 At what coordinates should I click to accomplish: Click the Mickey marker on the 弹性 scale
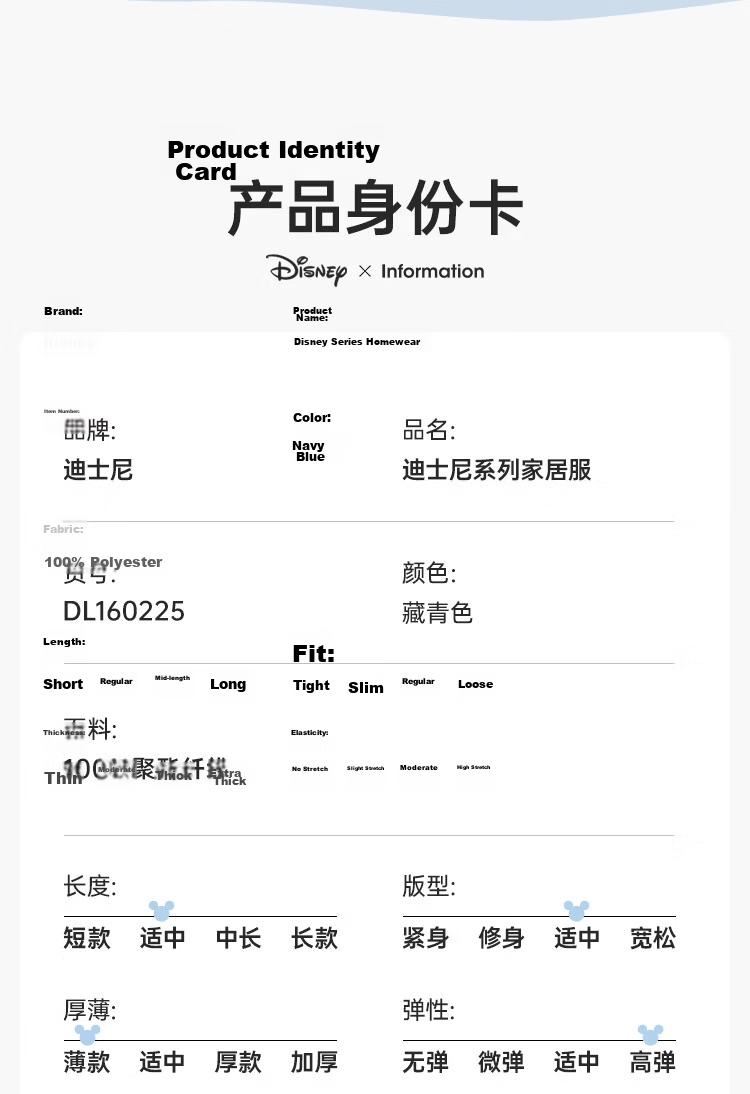pyautogui.click(x=650, y=1034)
